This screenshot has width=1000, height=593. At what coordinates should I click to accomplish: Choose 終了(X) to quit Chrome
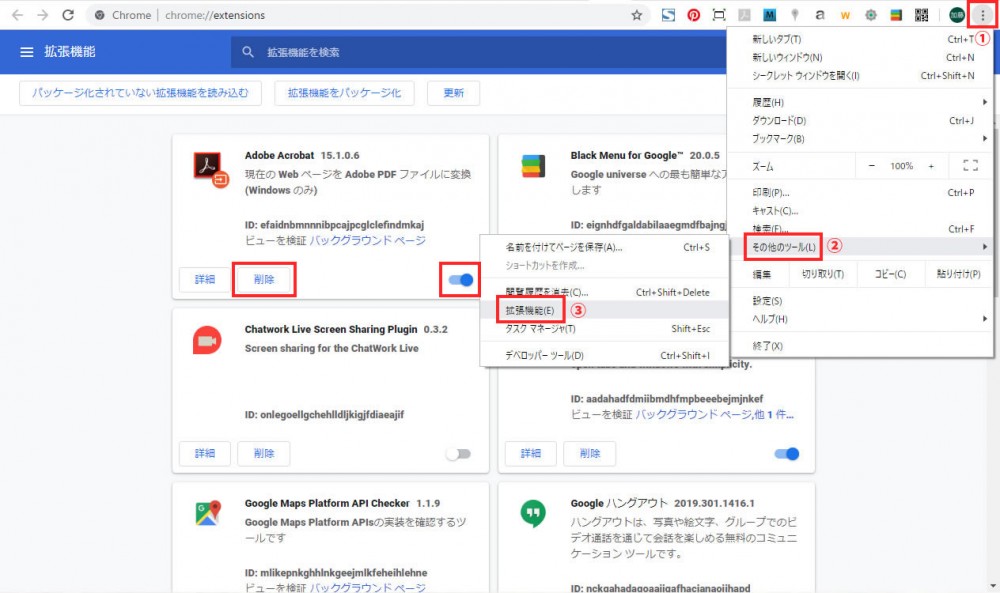tap(860, 346)
